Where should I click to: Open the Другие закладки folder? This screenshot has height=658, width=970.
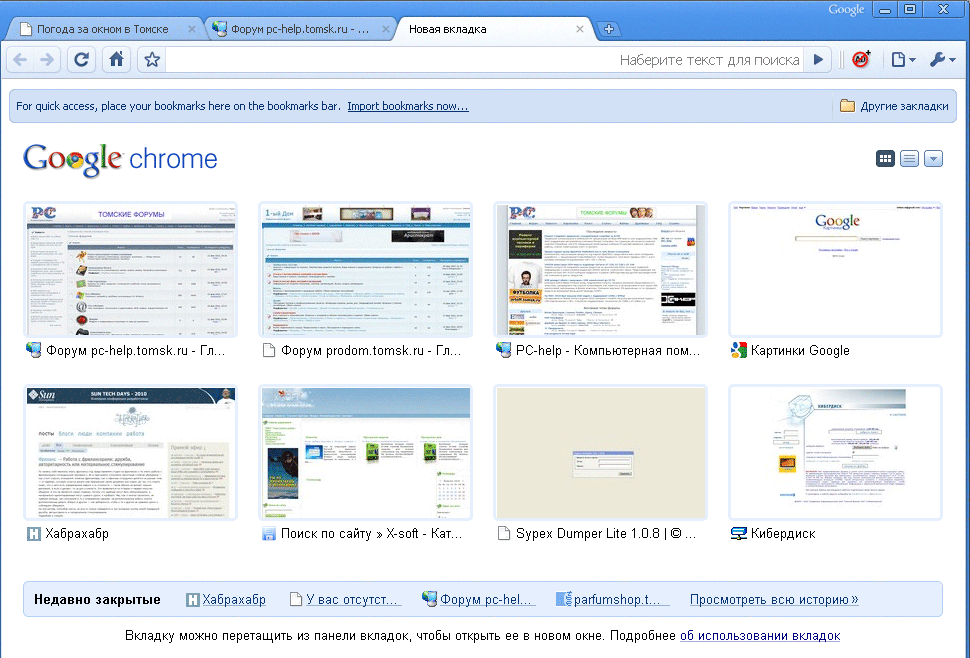pyautogui.click(x=893, y=106)
